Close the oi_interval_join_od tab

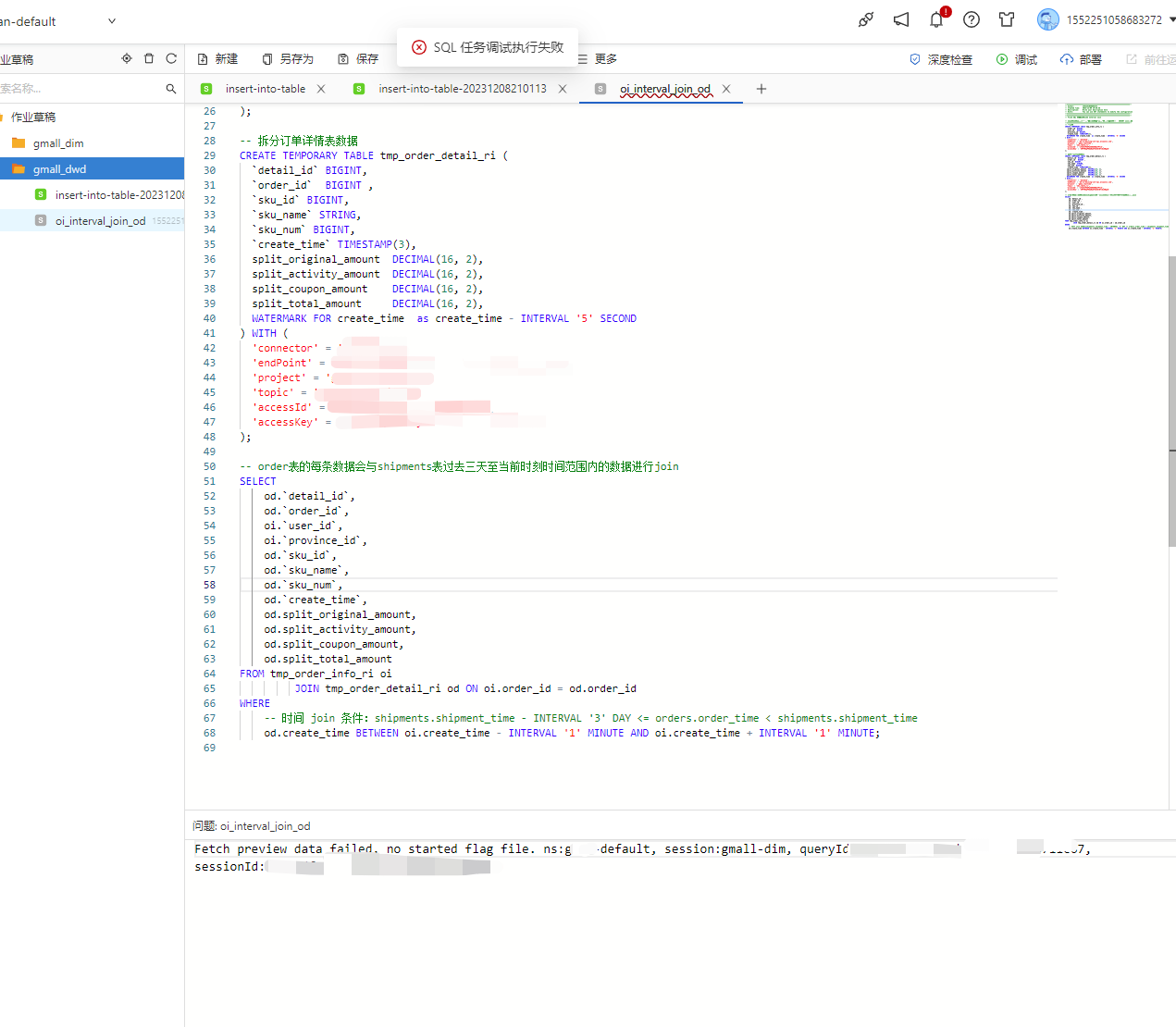[726, 89]
